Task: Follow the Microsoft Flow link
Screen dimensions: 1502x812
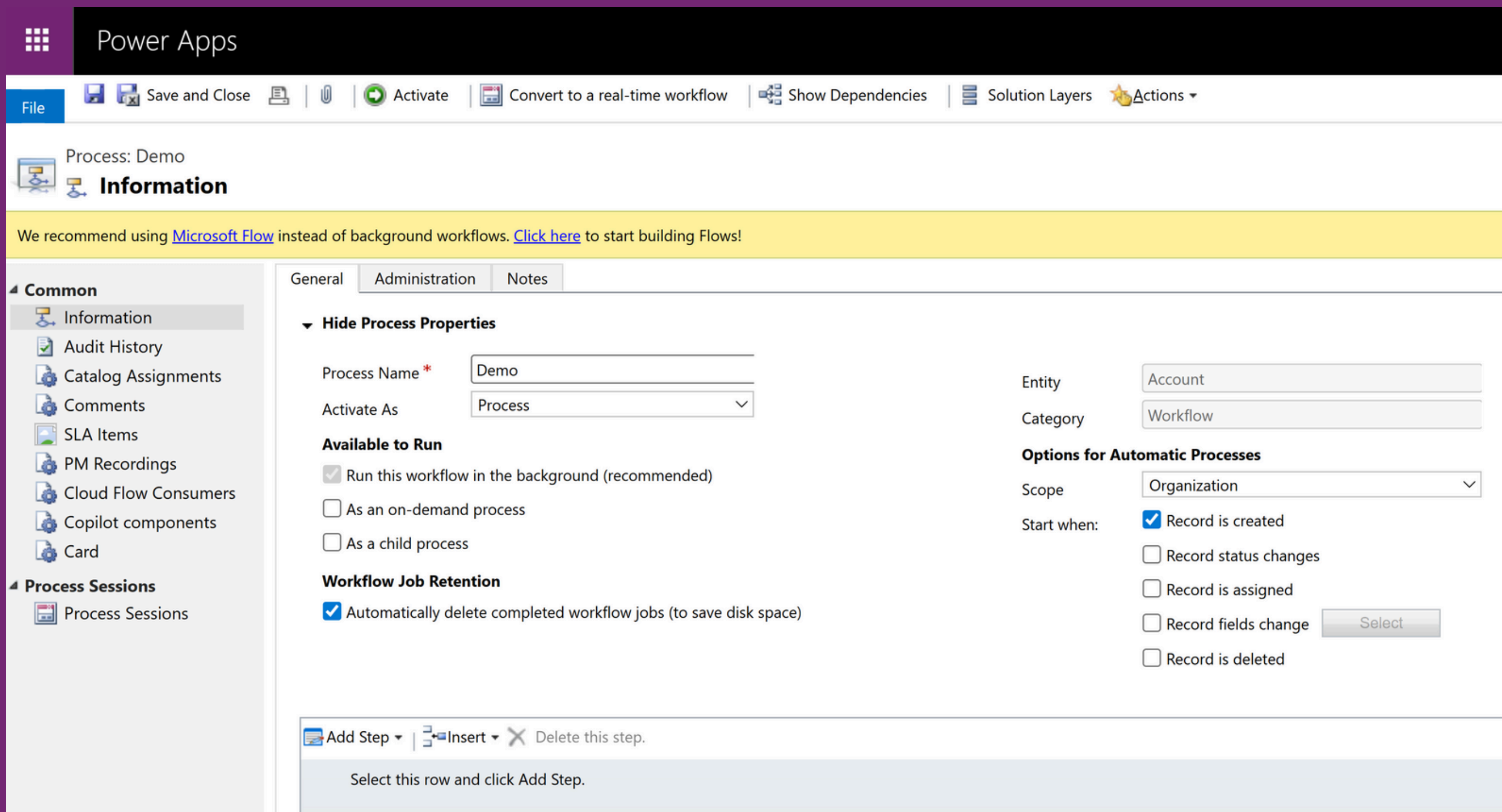Action: [x=223, y=235]
